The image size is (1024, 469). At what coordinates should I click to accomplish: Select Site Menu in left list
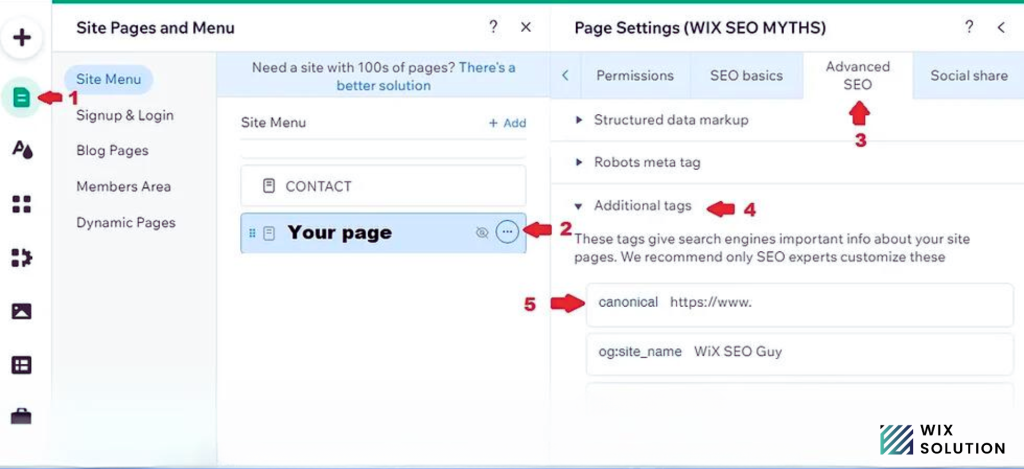click(x=108, y=80)
